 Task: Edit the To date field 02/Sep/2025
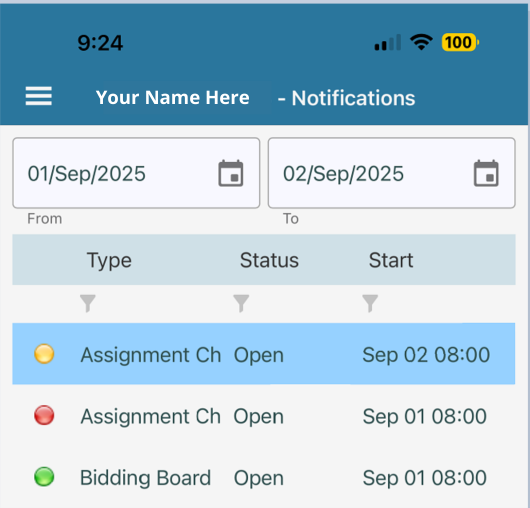[392, 173]
